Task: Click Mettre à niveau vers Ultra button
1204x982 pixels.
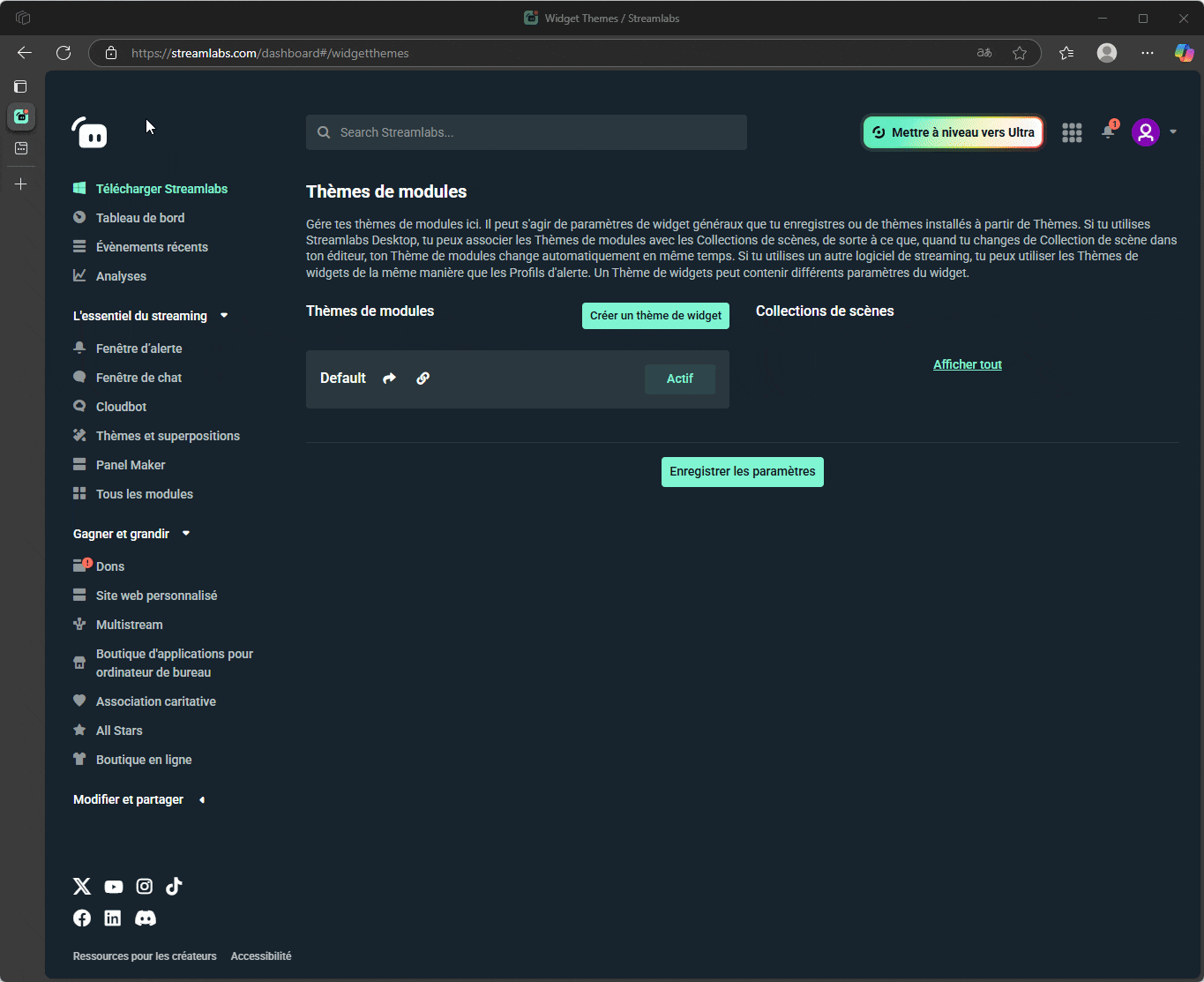Action: (953, 132)
